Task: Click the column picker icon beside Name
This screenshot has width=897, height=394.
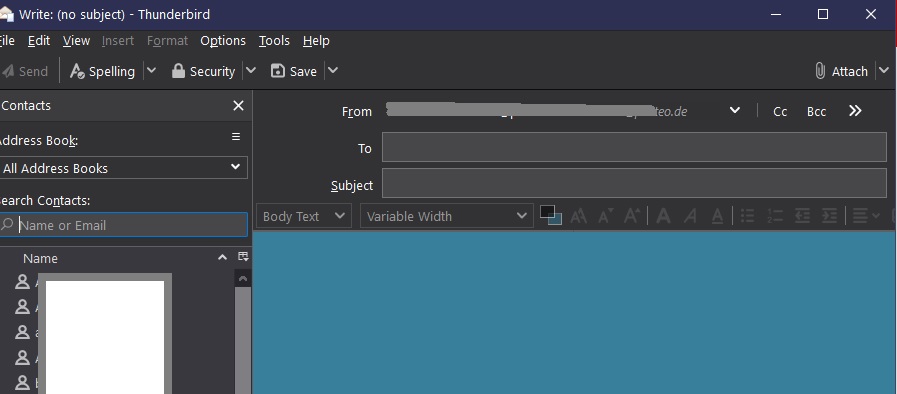Action: 243,257
